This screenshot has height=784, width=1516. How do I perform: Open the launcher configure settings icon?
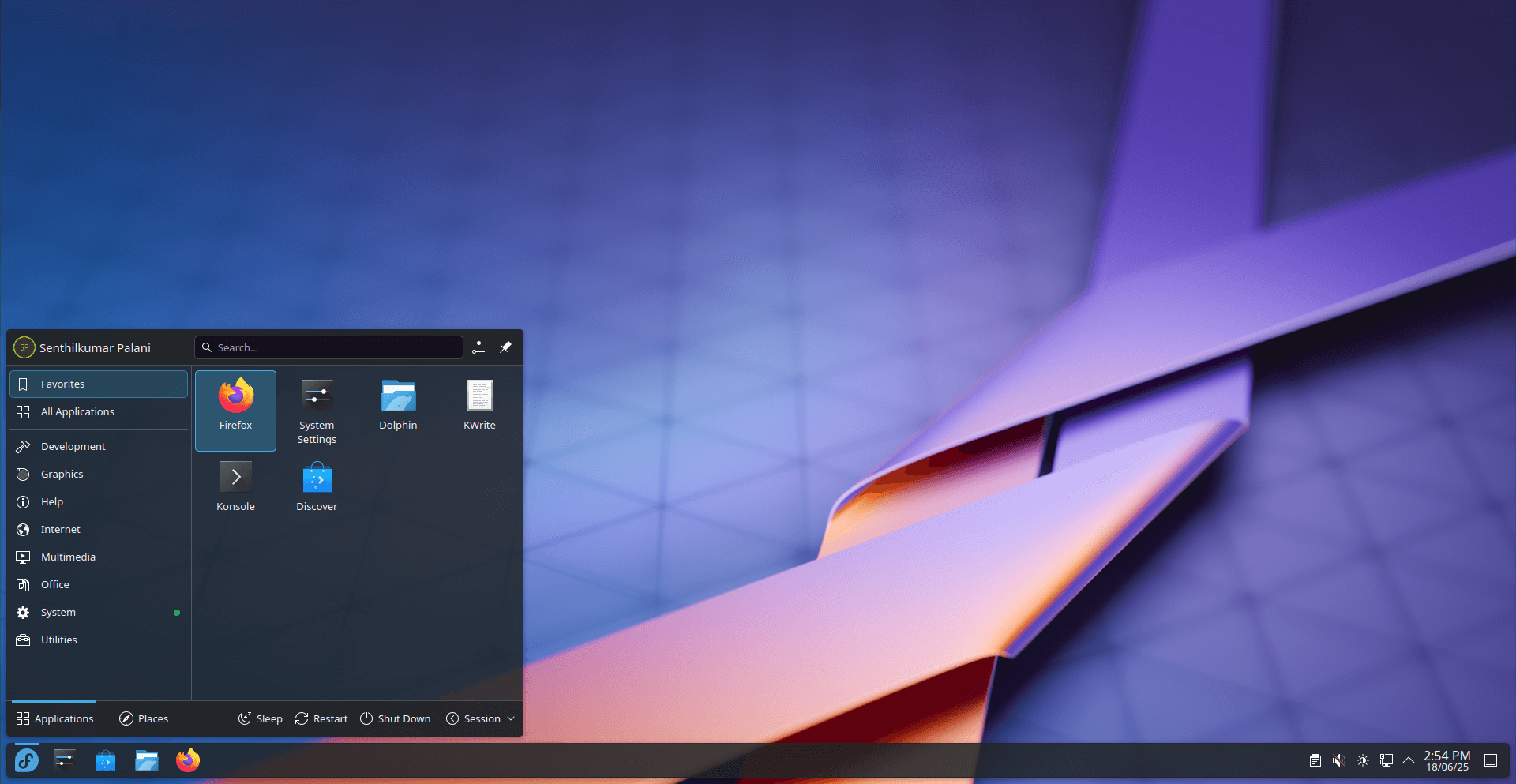478,347
